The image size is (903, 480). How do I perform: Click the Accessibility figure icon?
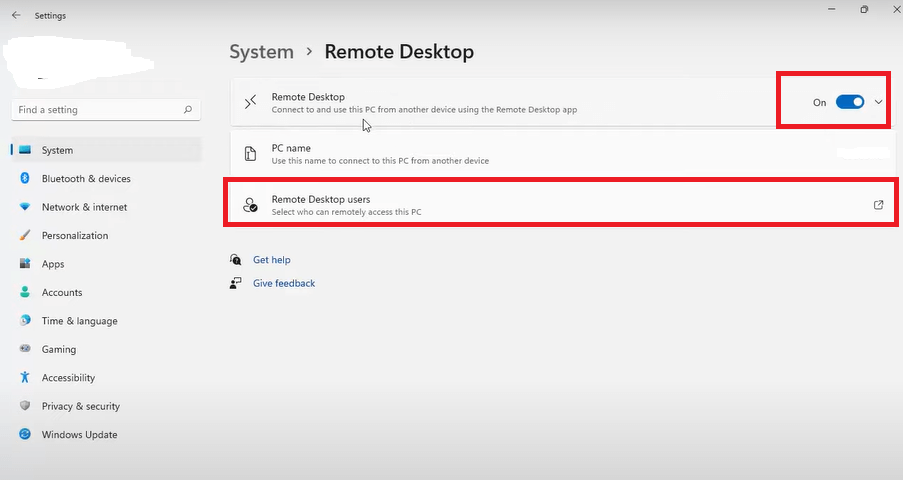(25, 378)
